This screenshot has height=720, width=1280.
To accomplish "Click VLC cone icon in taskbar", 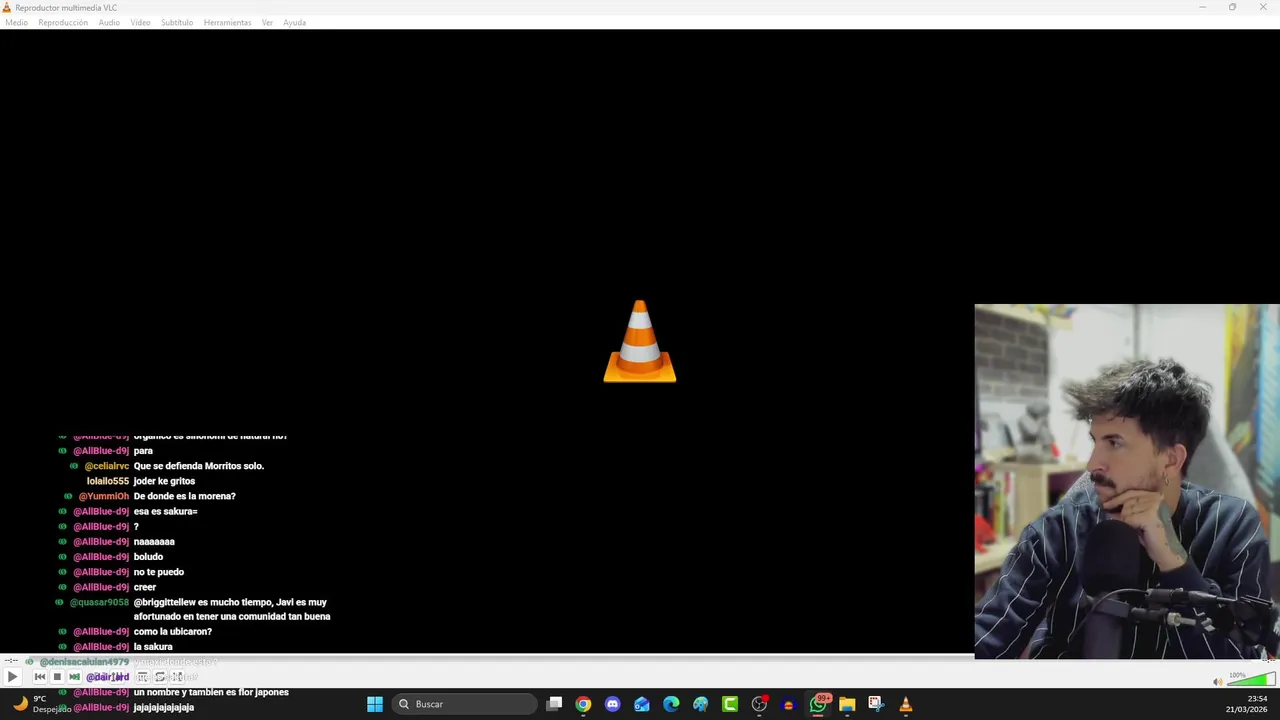I will [906, 704].
